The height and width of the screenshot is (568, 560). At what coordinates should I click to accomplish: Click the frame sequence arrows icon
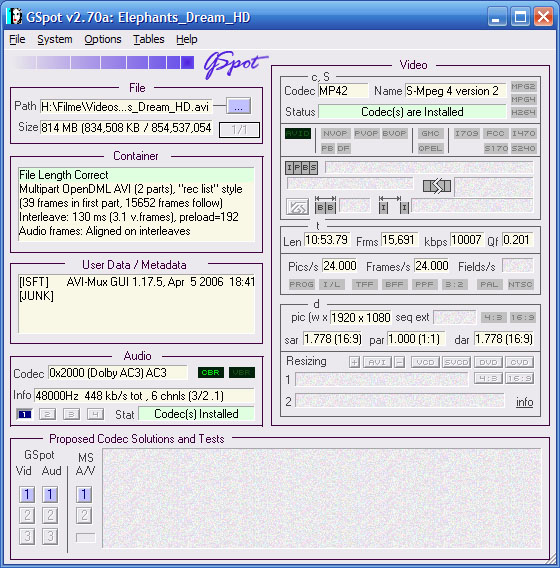[x=437, y=186]
